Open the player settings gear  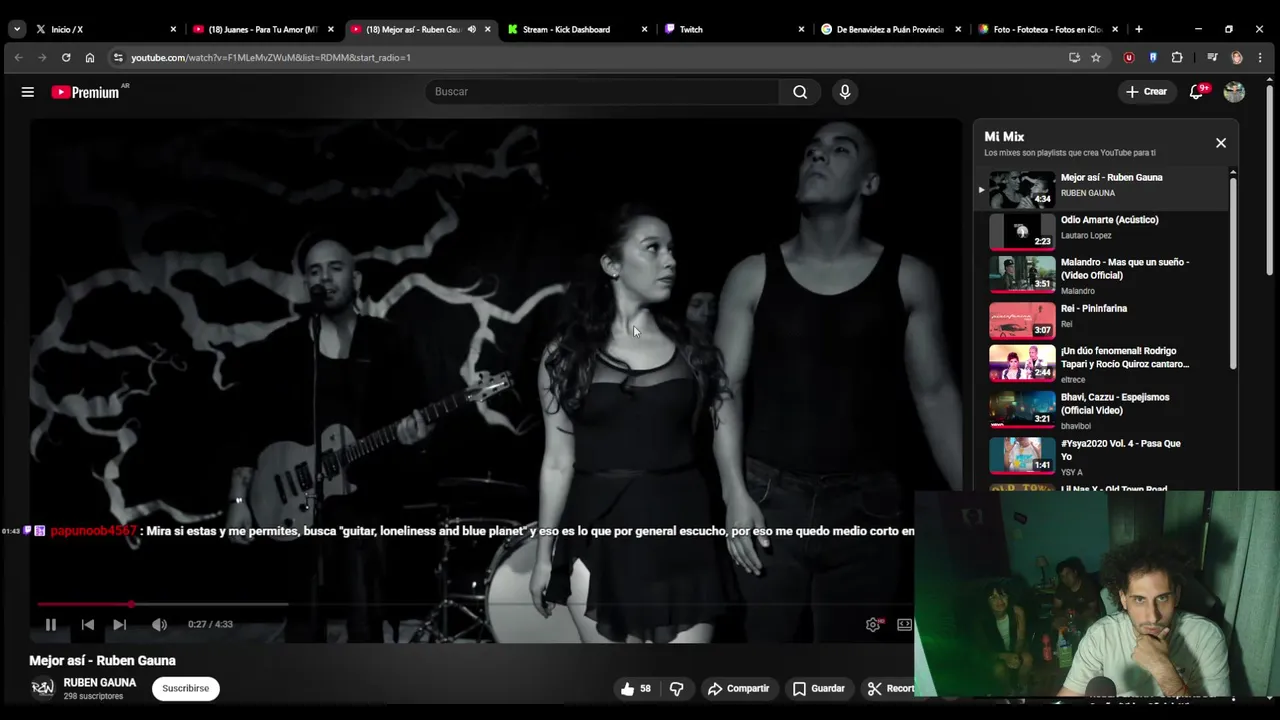873,624
